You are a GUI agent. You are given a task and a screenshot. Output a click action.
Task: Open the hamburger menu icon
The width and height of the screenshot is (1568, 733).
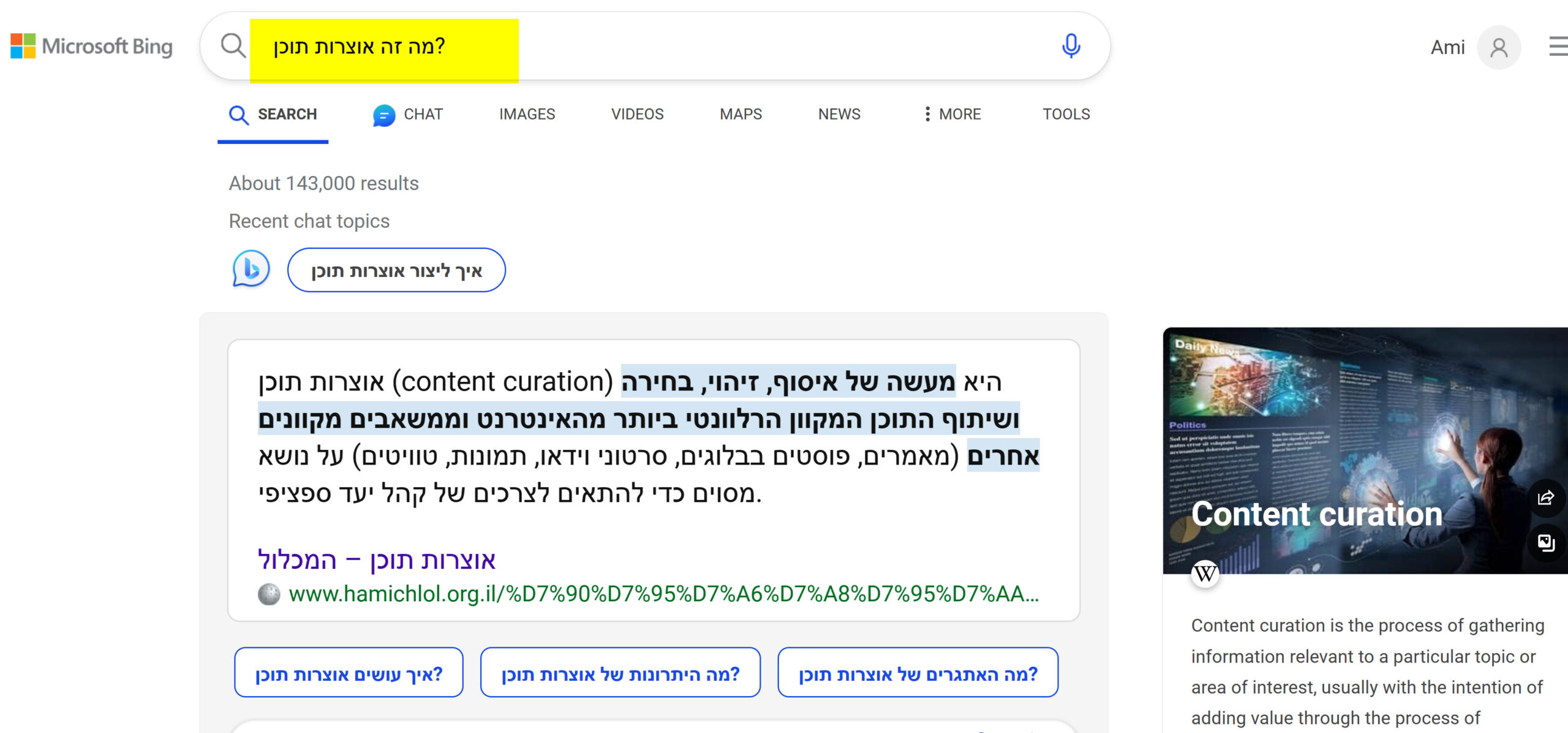pyautogui.click(x=1558, y=47)
